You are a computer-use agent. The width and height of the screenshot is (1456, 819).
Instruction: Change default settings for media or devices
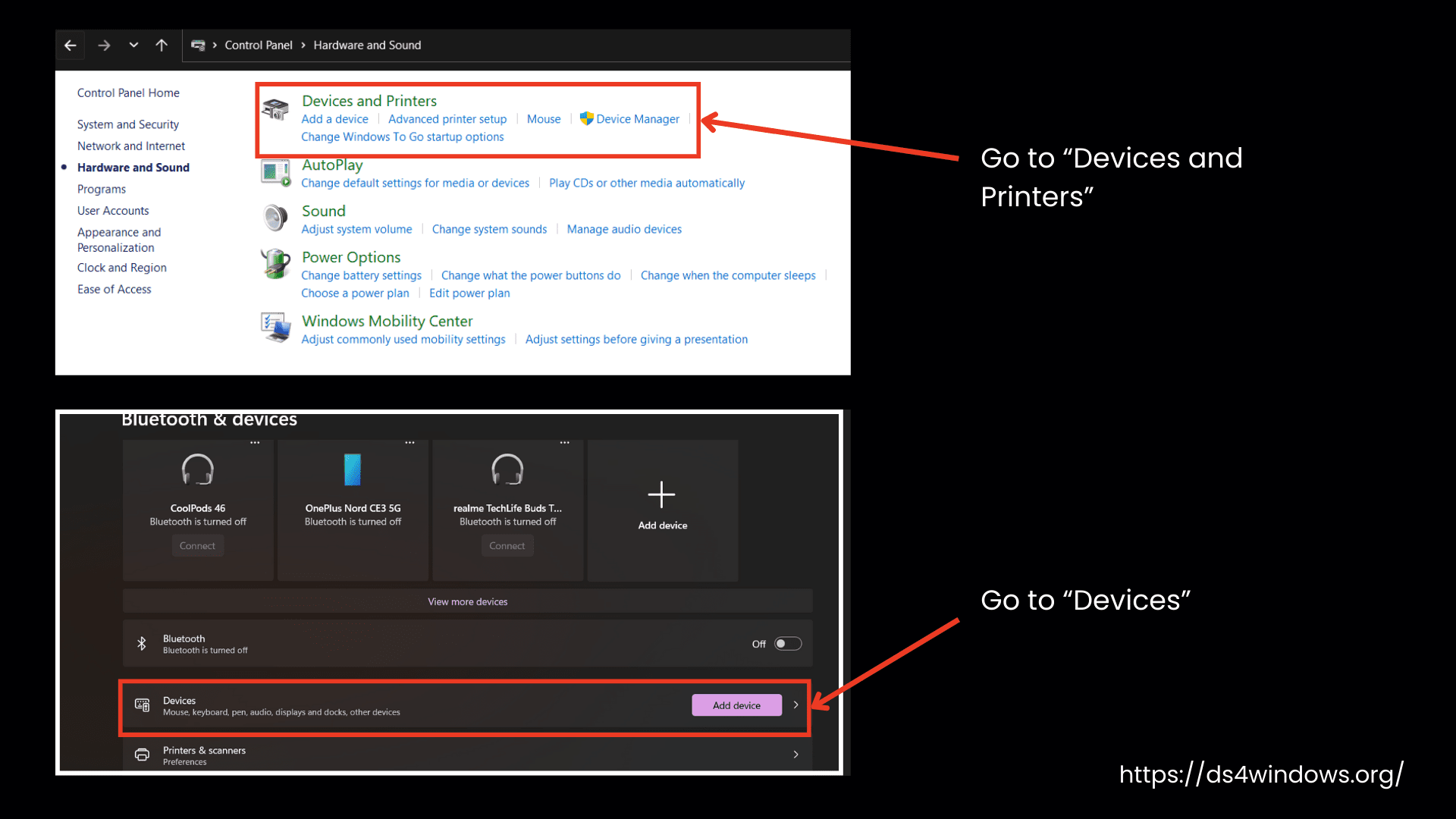[x=415, y=184]
